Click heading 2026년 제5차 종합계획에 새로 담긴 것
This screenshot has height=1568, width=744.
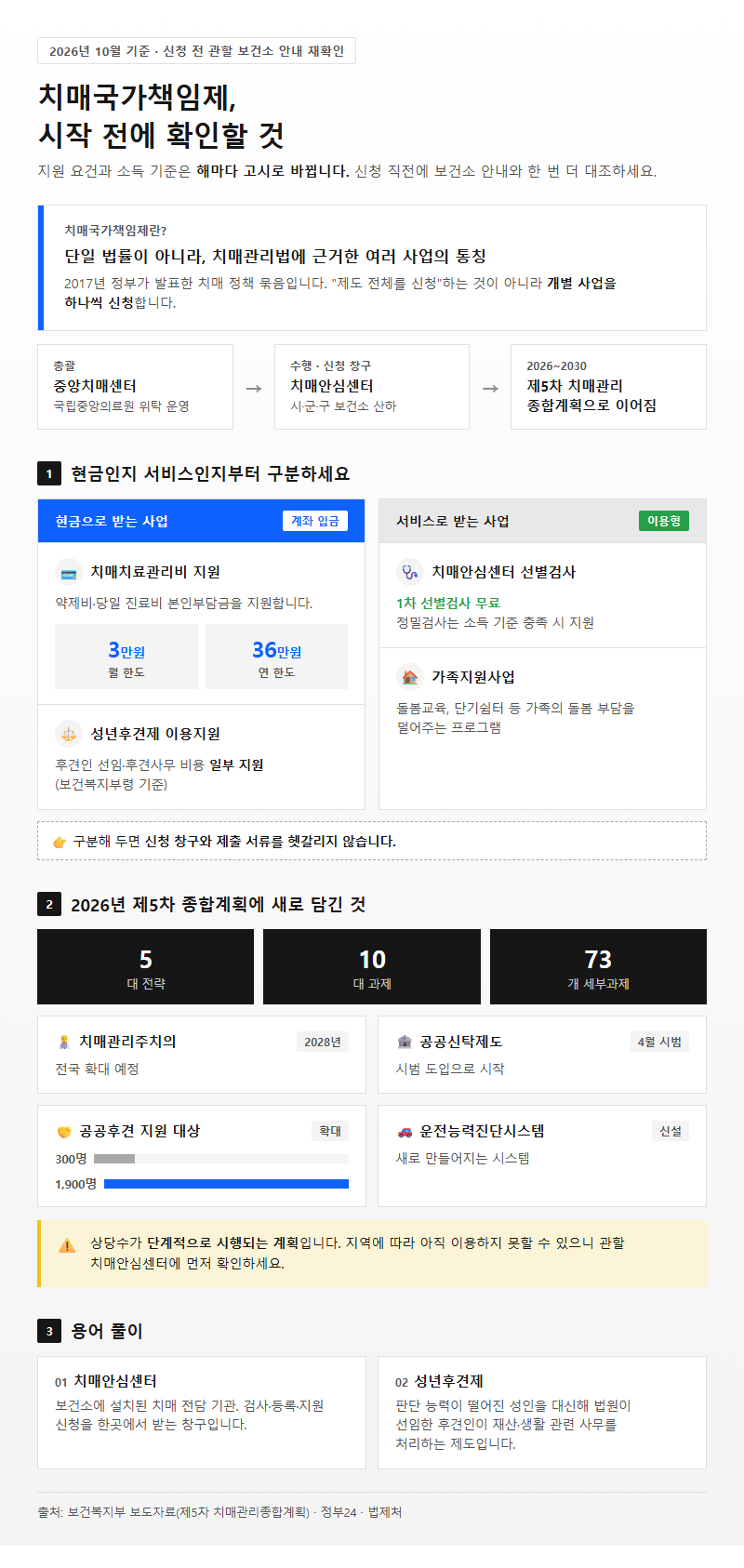219,904
